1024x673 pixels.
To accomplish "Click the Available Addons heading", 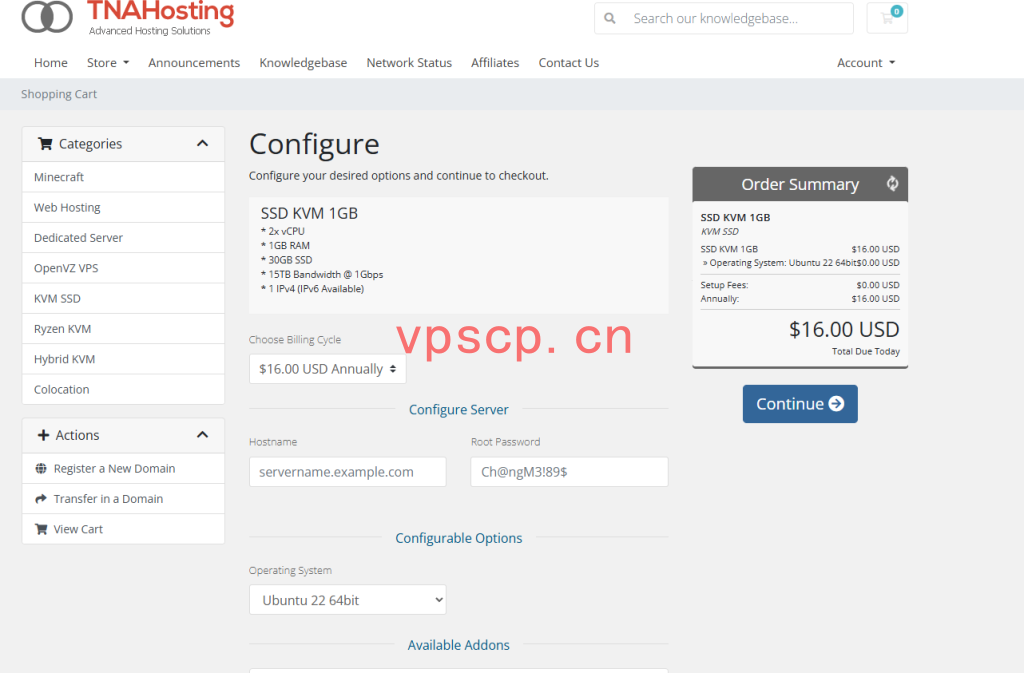I will point(458,646).
